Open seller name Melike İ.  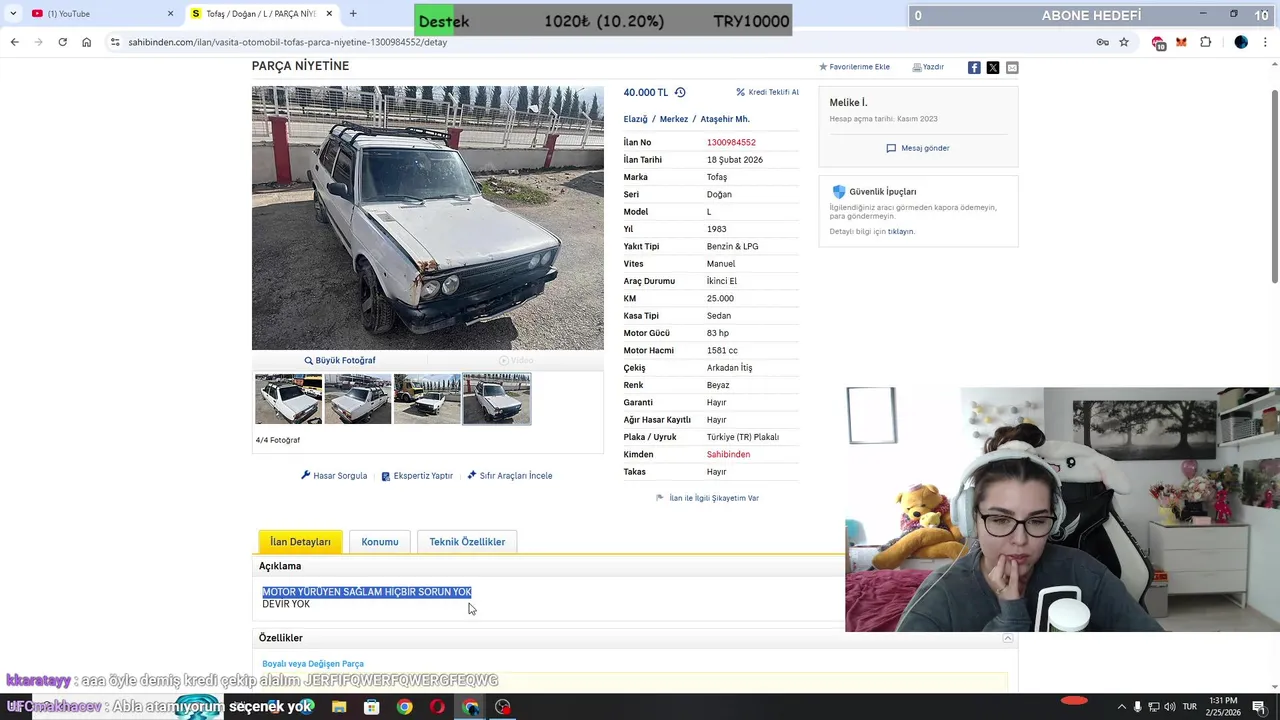(848, 102)
